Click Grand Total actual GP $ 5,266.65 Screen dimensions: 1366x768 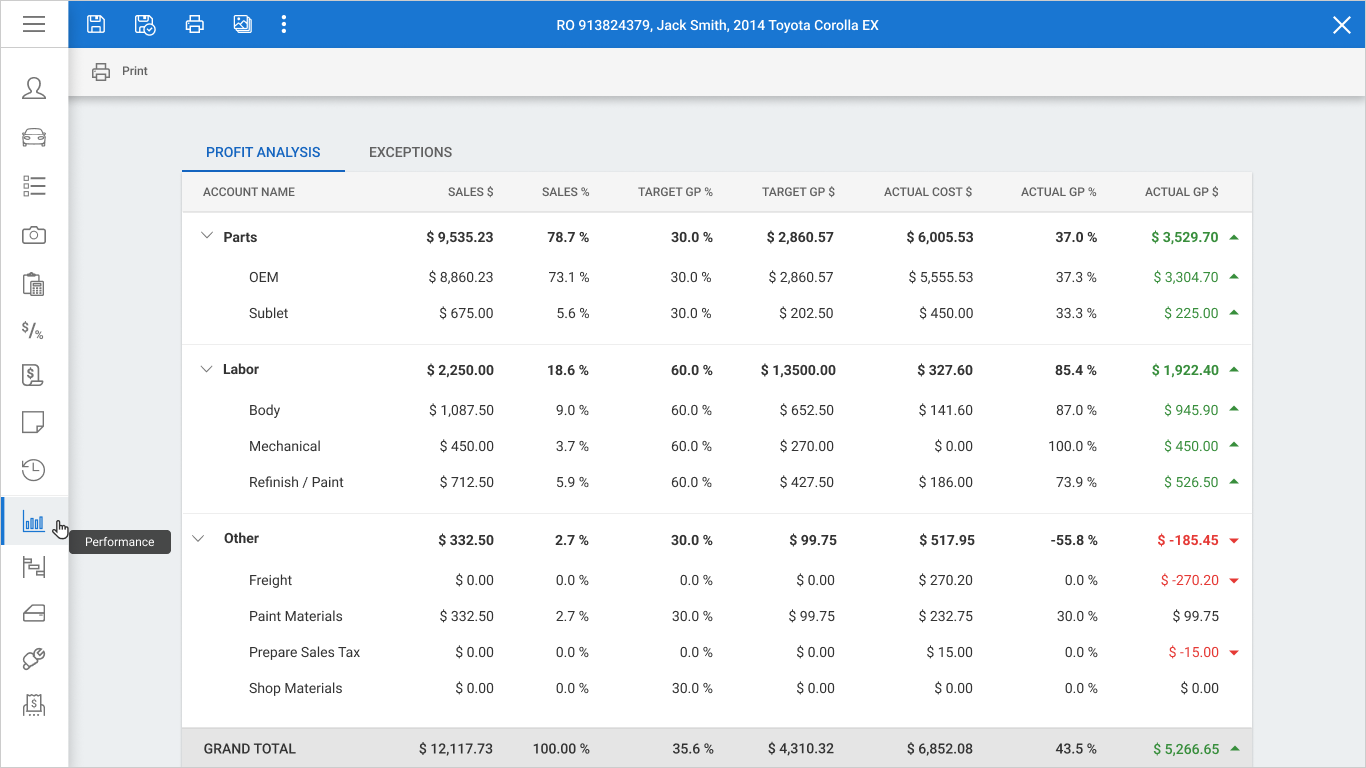(1186, 748)
